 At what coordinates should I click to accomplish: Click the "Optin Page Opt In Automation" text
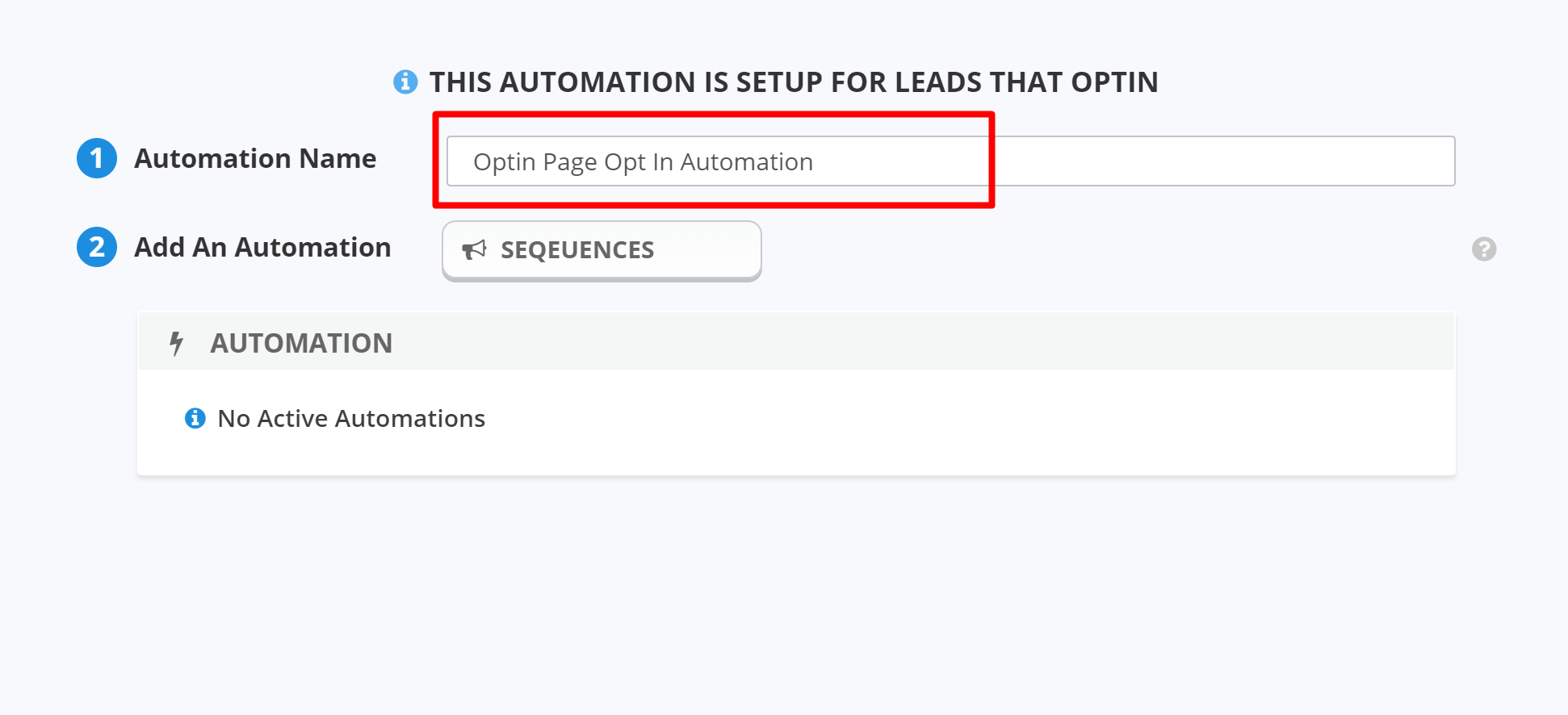point(643,162)
